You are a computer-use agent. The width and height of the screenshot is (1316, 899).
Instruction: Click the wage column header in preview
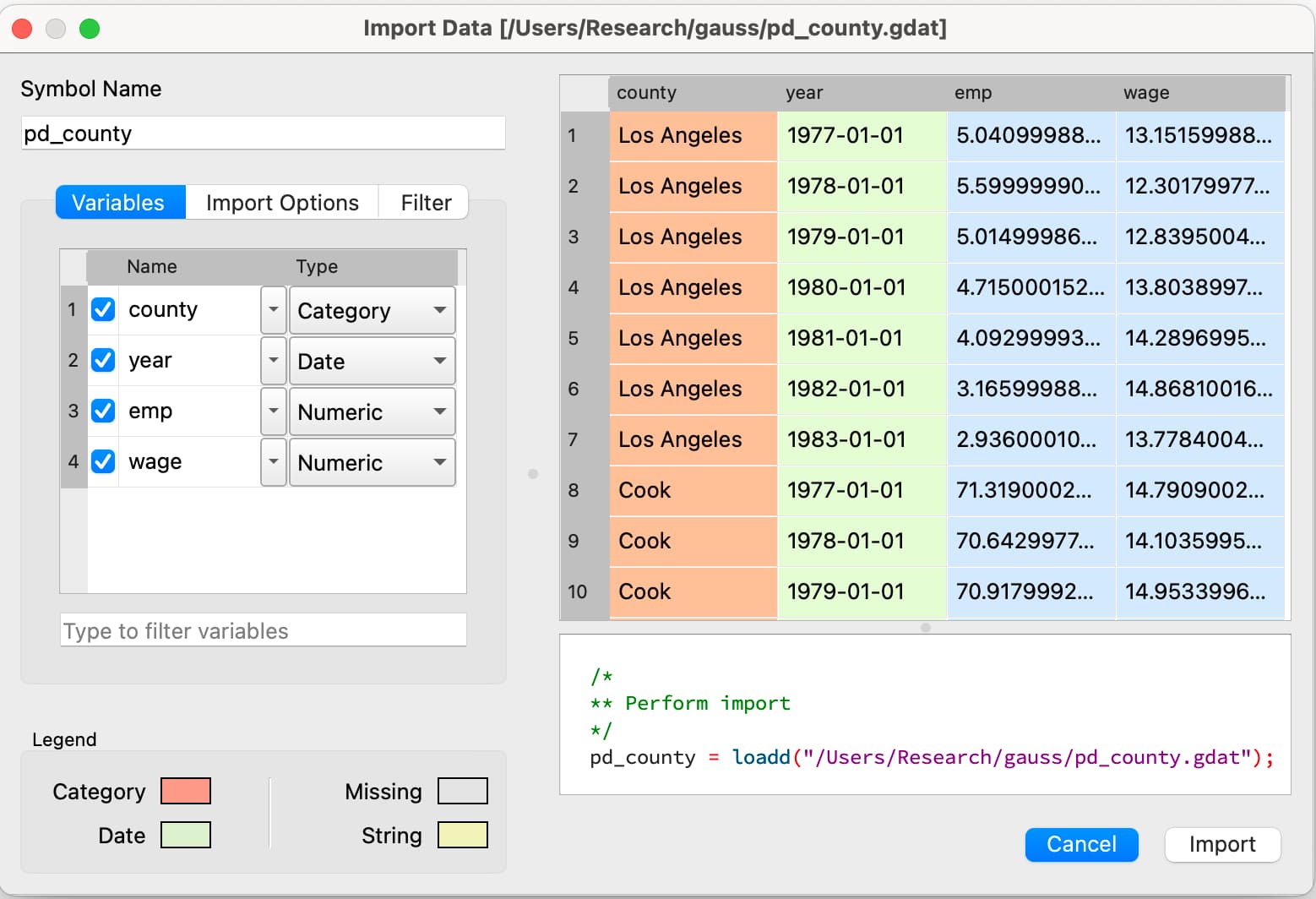(1200, 93)
